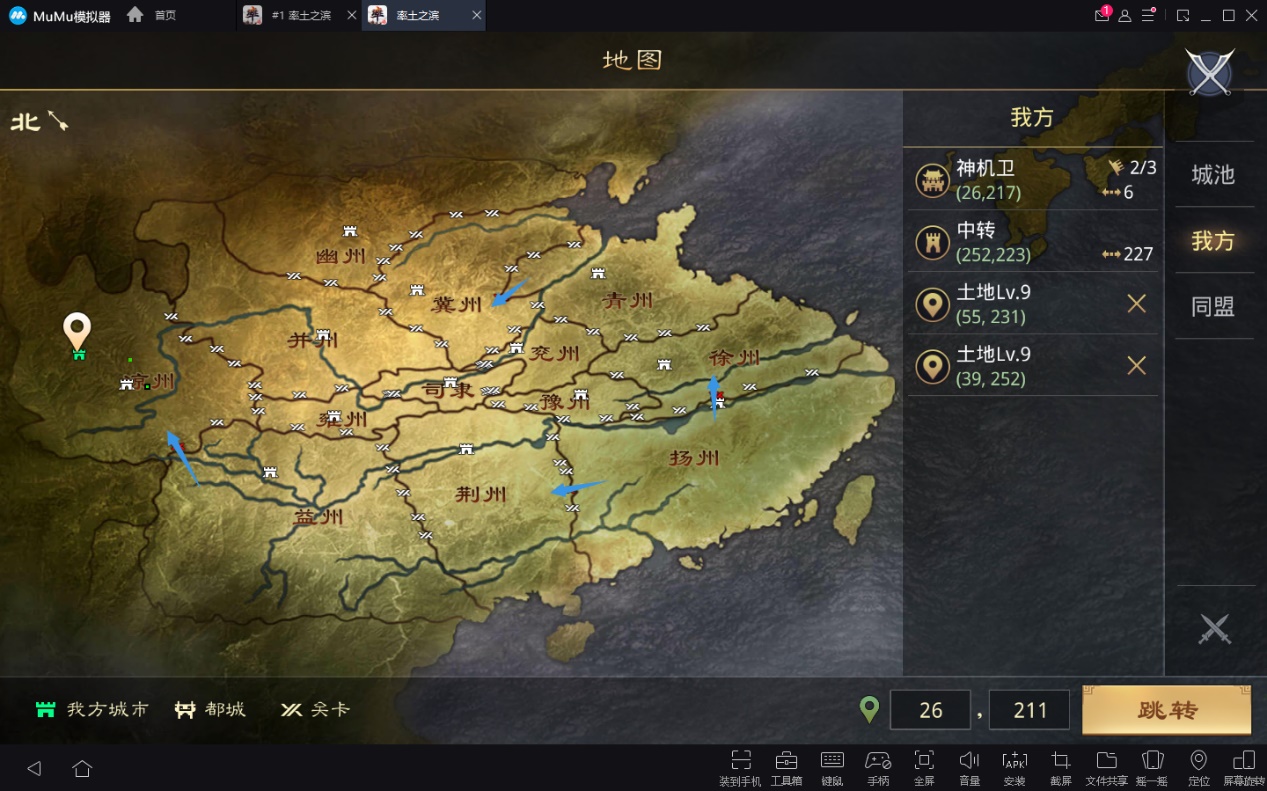
Task: Go to emulator 首页 home tab
Action: (x=152, y=15)
